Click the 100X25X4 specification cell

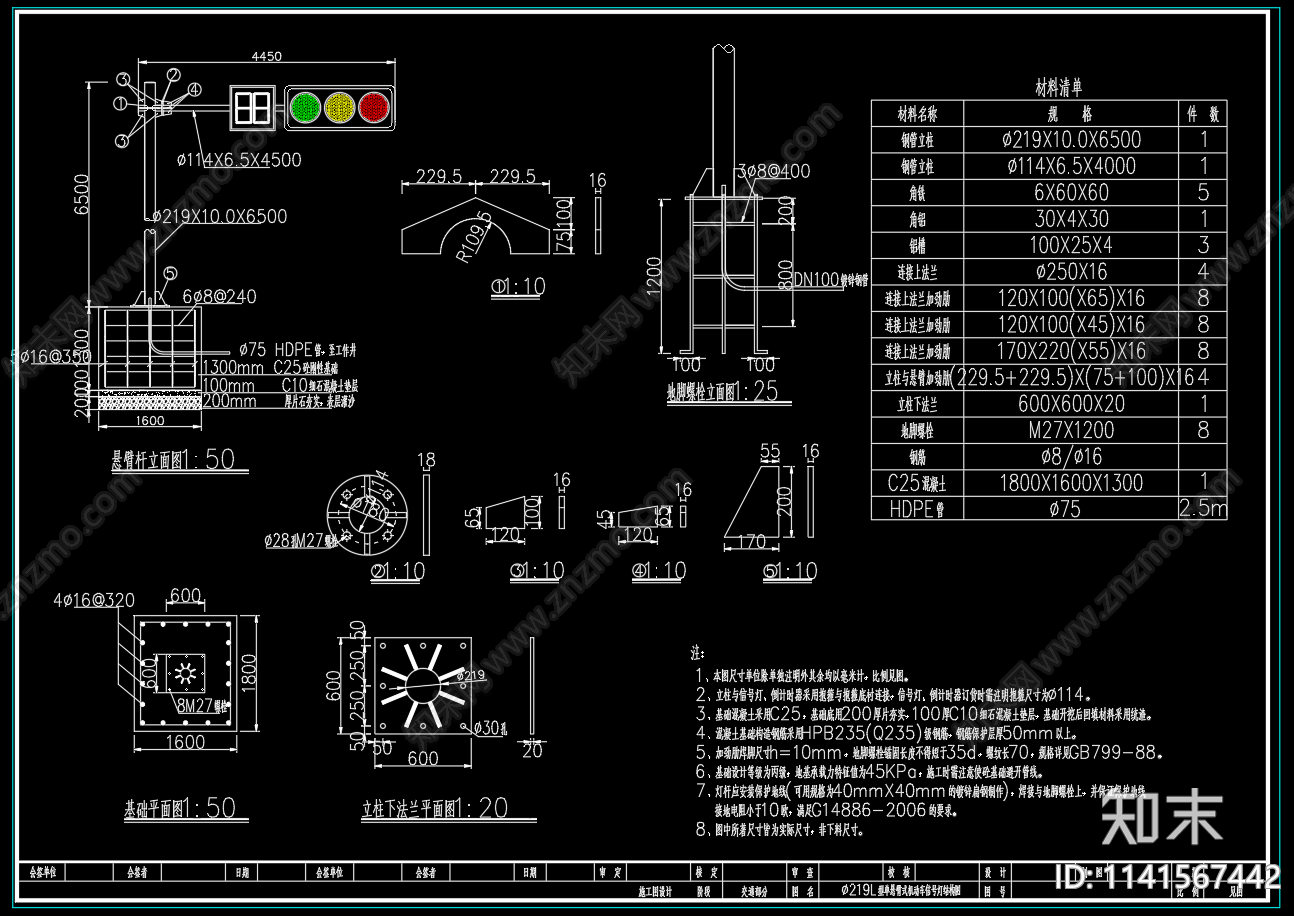click(1072, 245)
